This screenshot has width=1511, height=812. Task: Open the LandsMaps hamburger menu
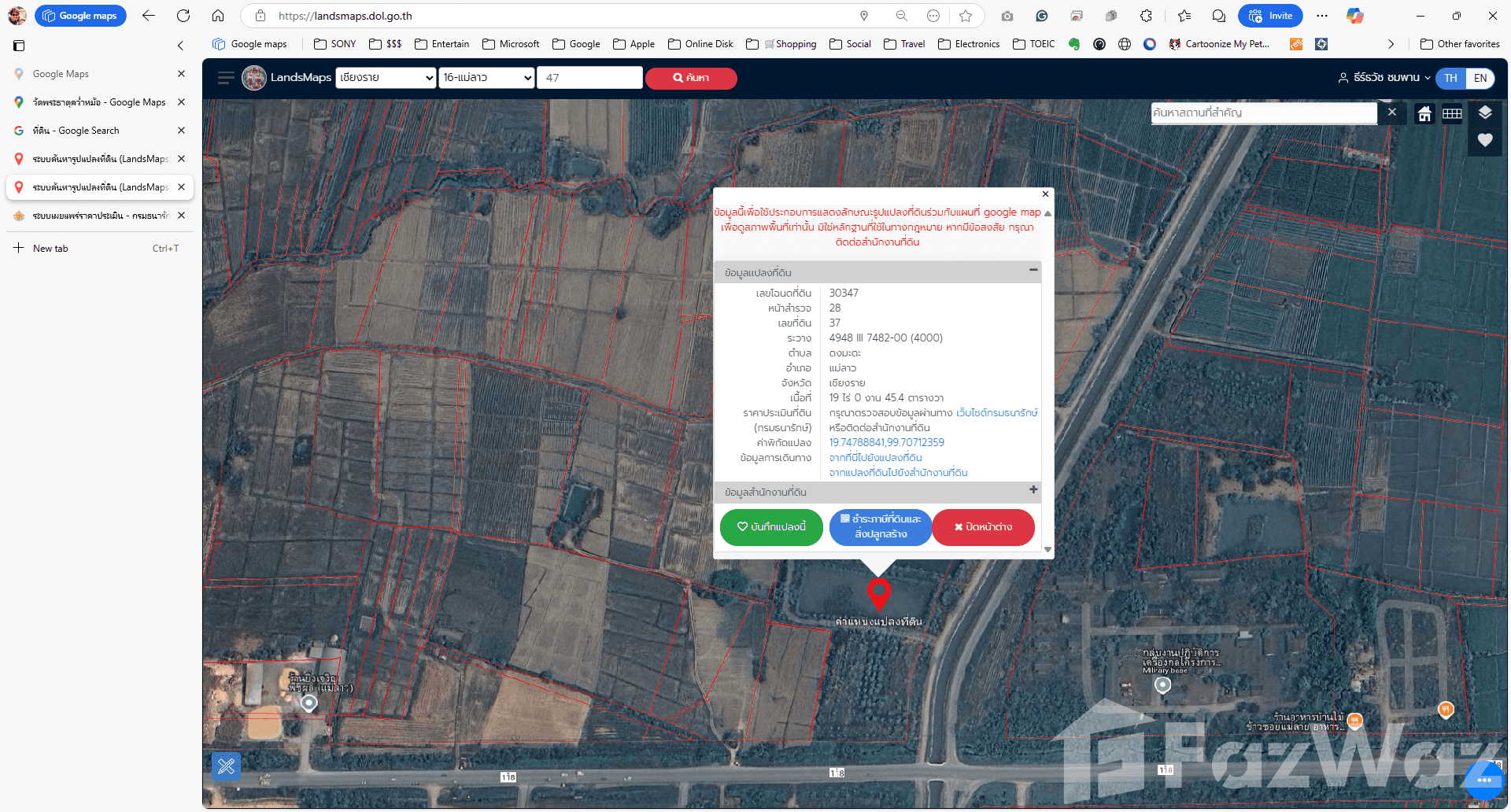(226, 78)
